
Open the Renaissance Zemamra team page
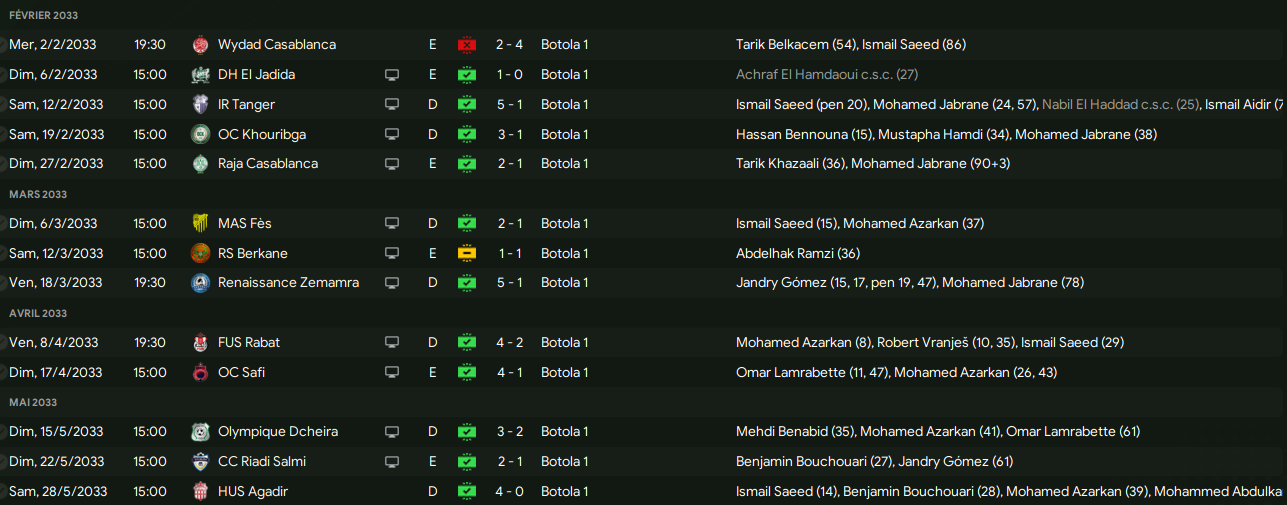[x=288, y=283]
